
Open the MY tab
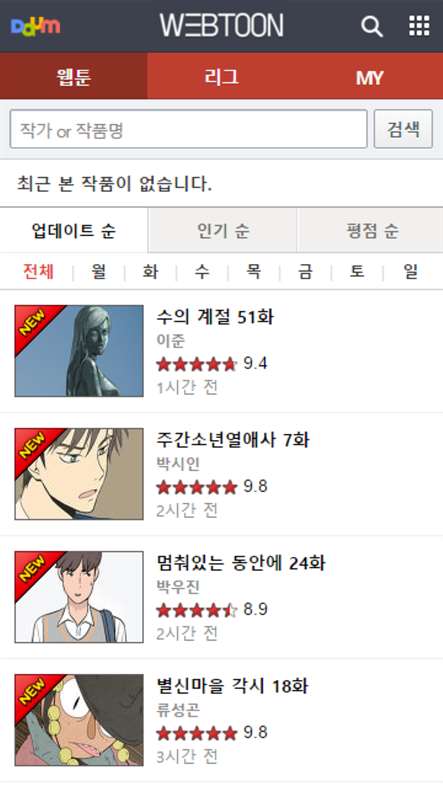pos(369,76)
